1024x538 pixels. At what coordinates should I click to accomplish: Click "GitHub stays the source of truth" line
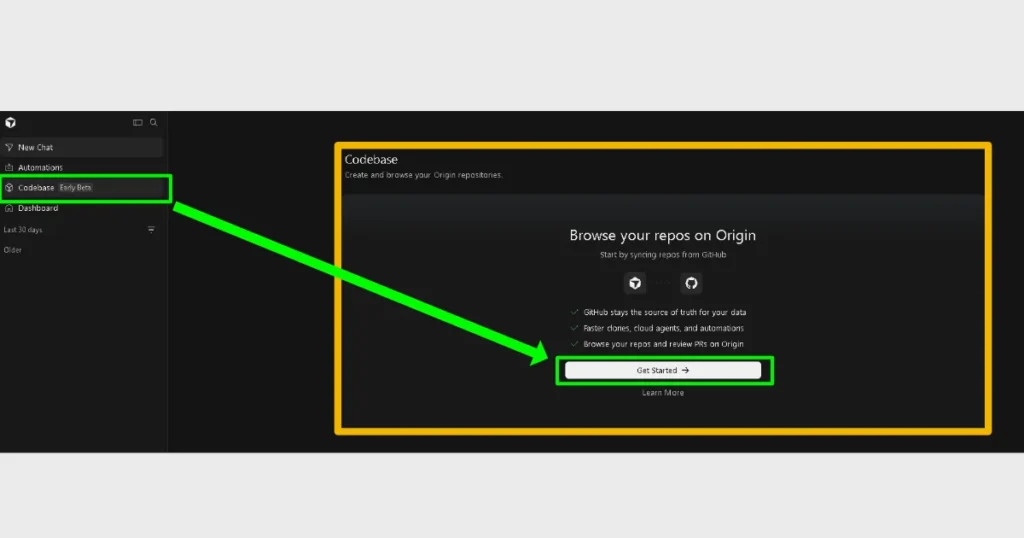[x=664, y=313]
